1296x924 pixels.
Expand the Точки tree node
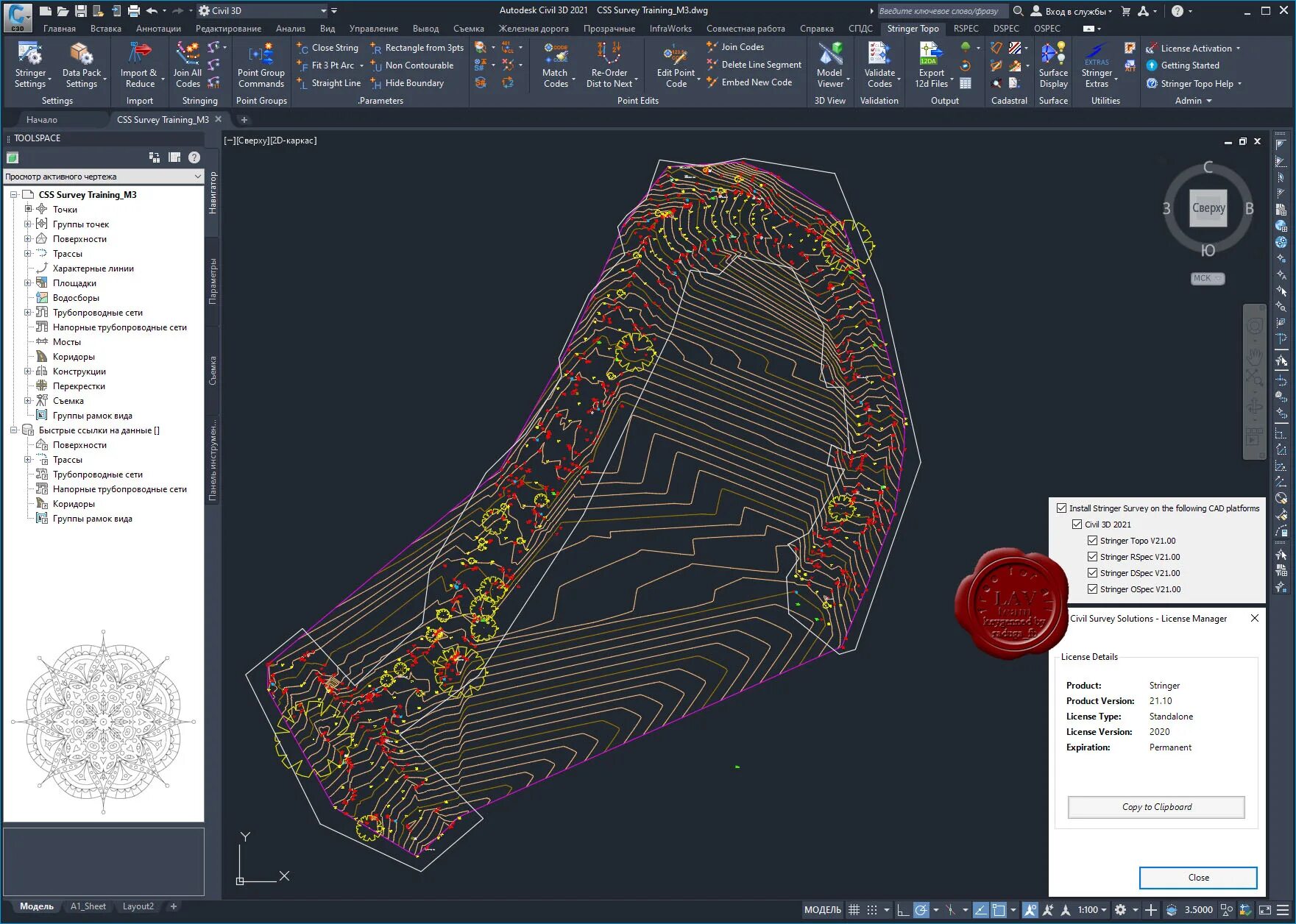click(28, 210)
